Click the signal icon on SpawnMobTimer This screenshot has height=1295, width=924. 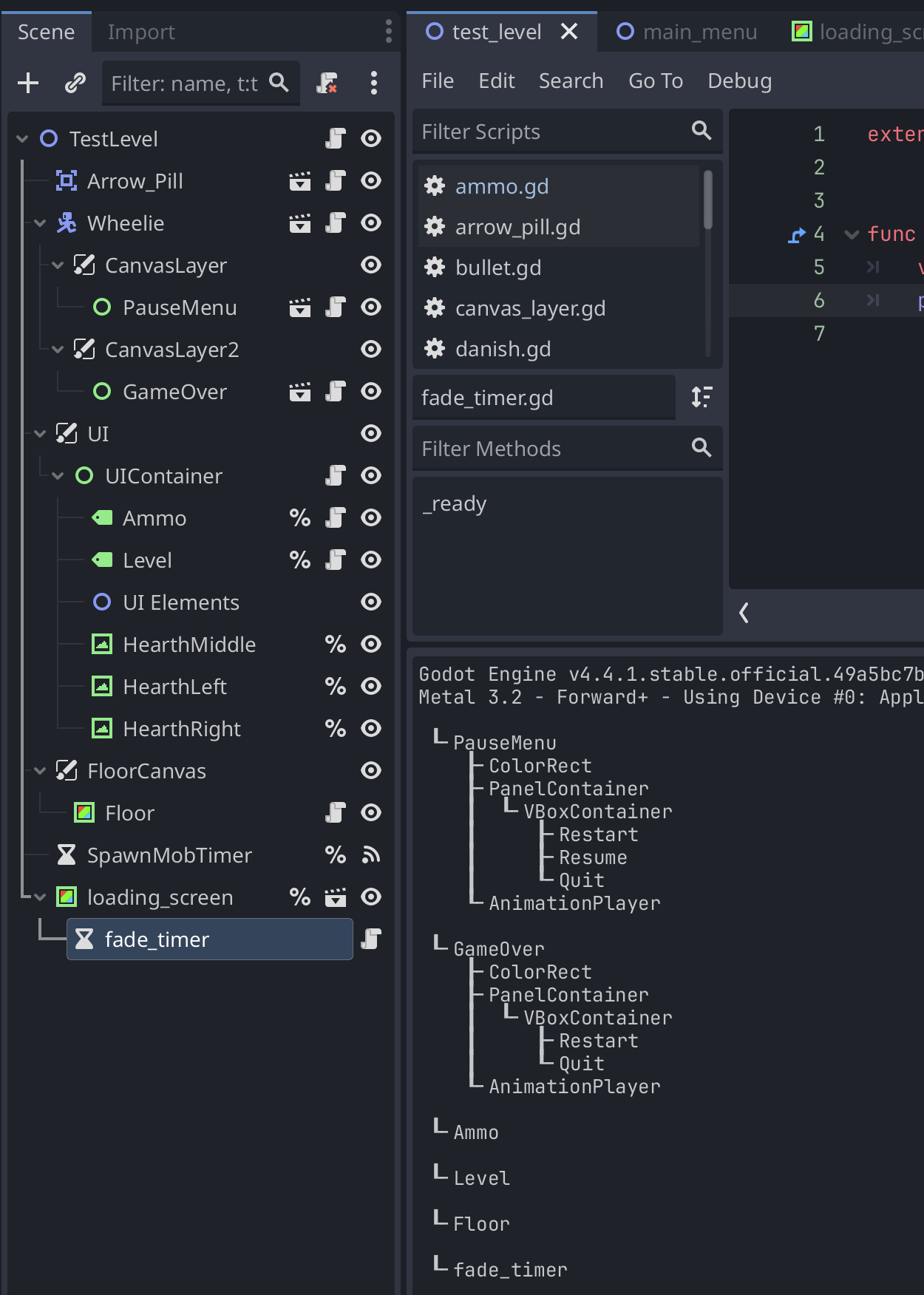pos(371,855)
